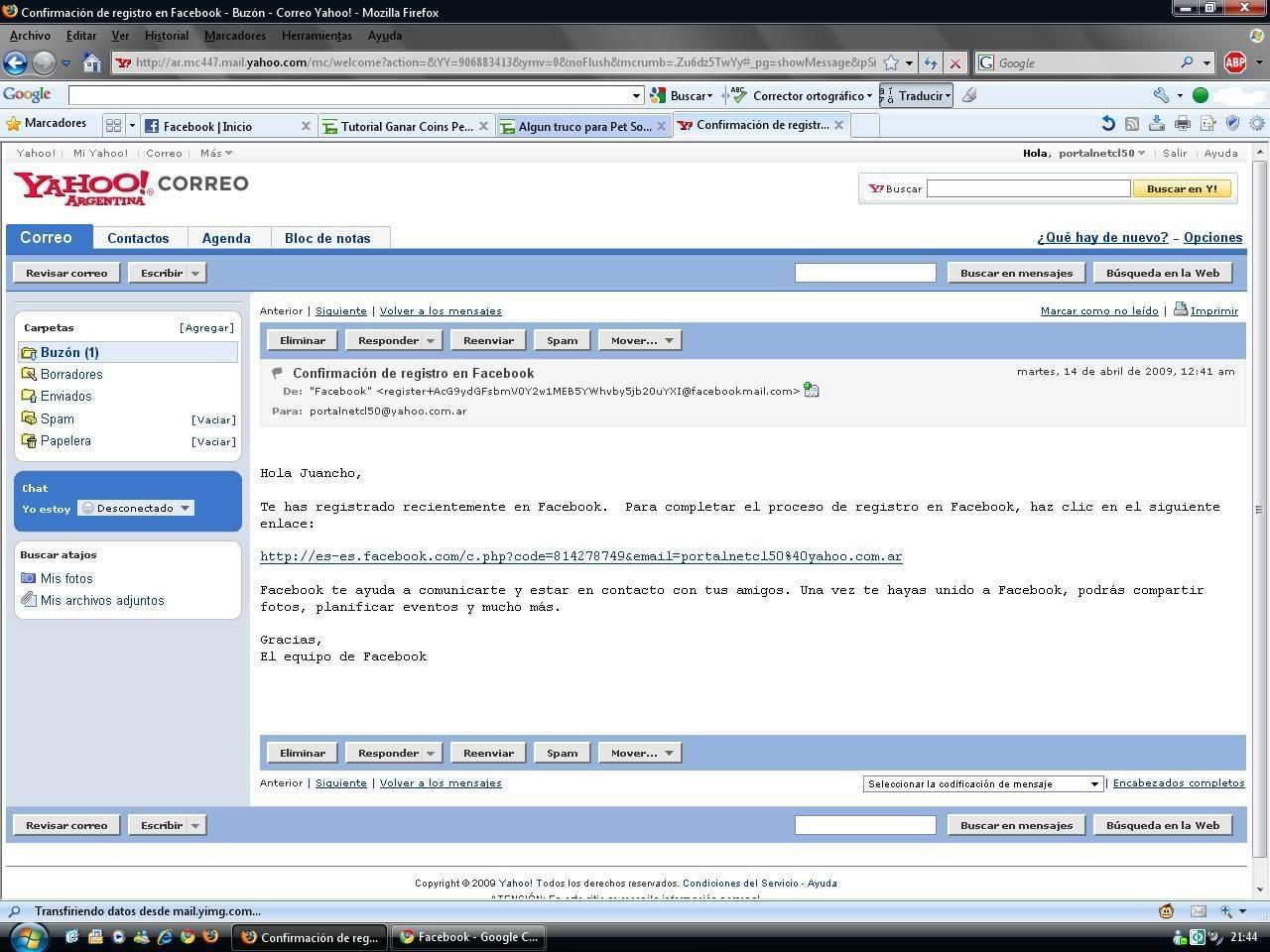
Task: Switch to Tutorial Ganar Coins browser tab
Action: coord(406,126)
